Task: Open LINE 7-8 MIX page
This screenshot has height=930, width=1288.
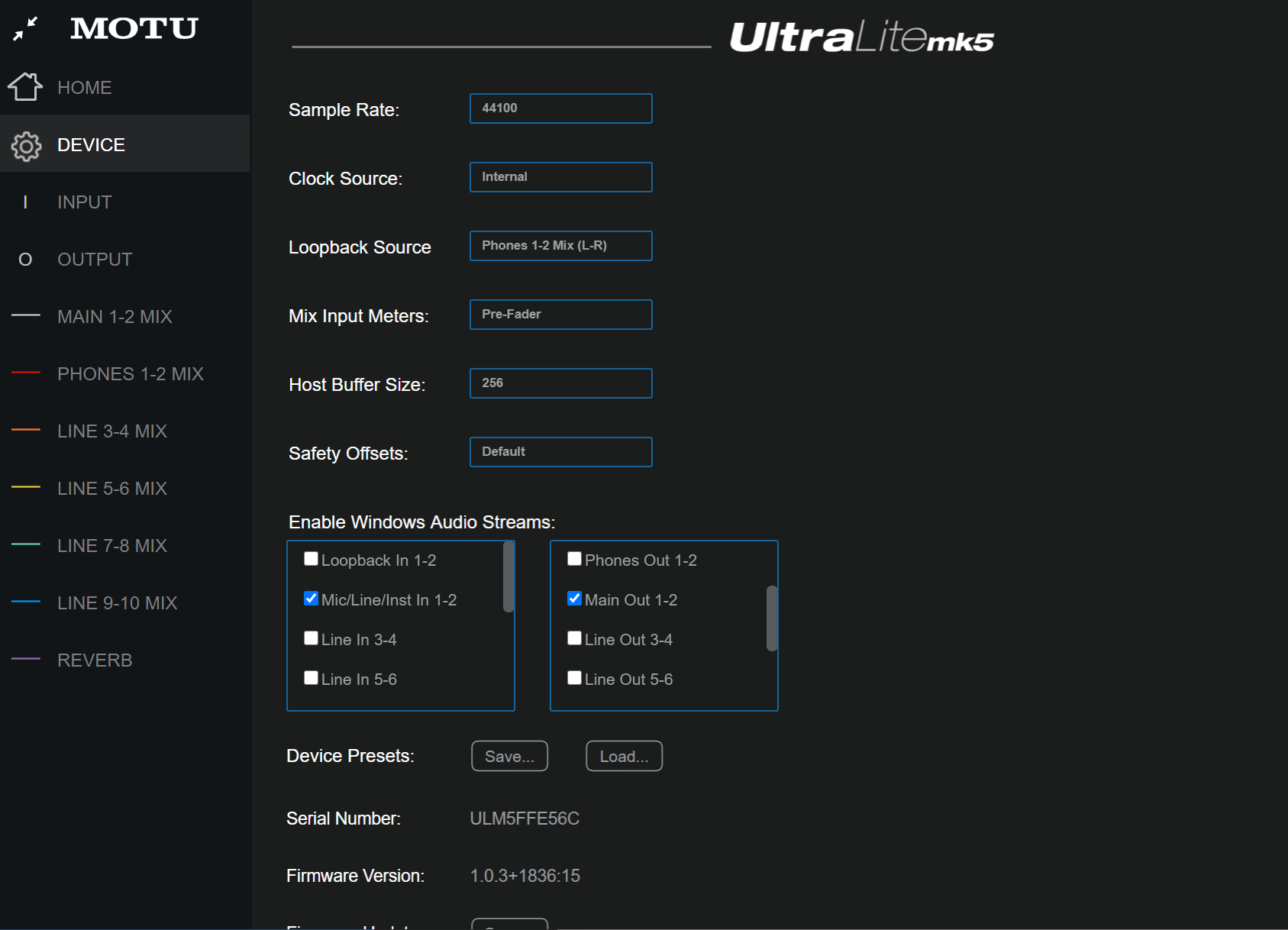Action: click(x=124, y=545)
